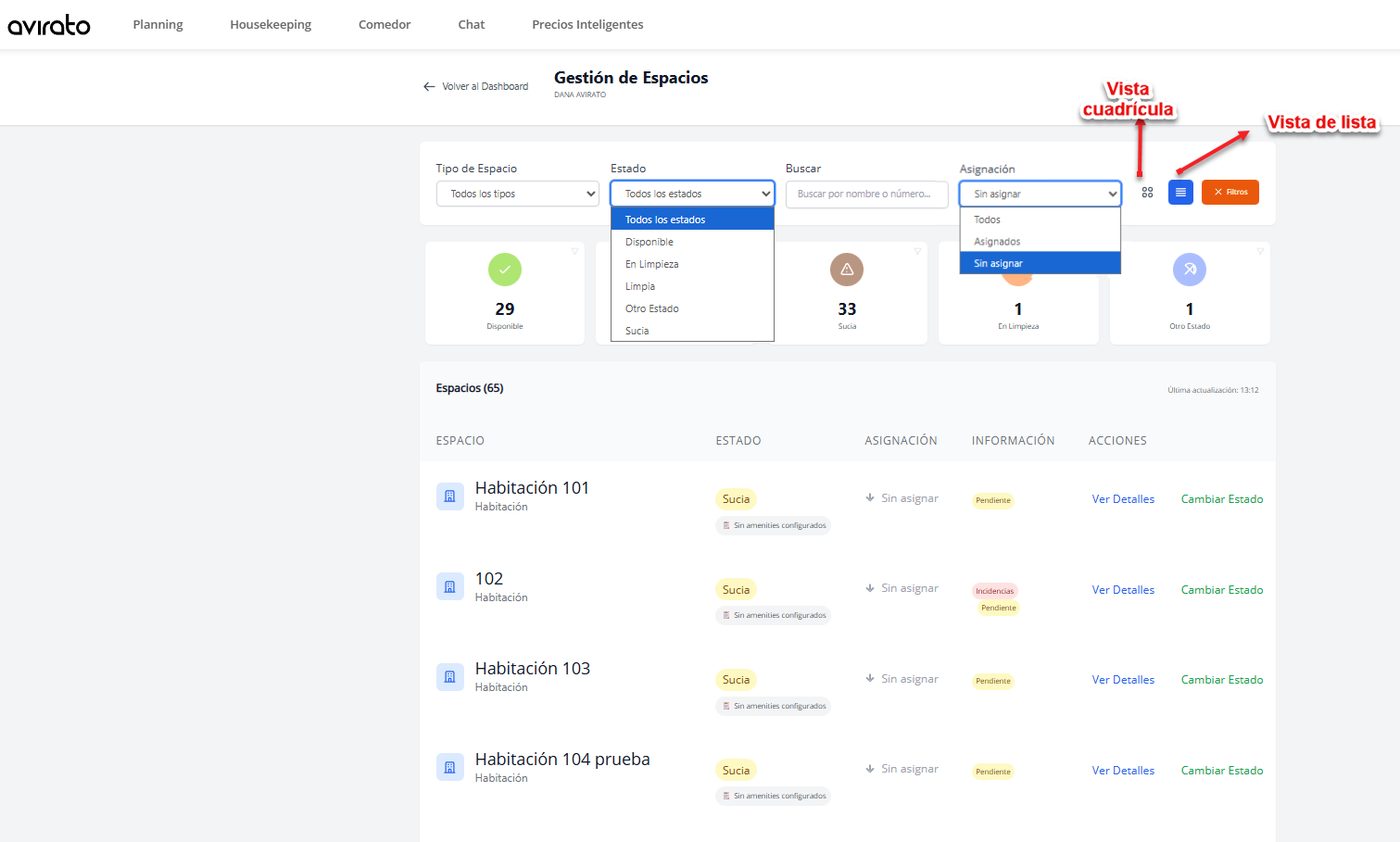Select the Sucia state option in list
Screen dimensions: 1400x842
tap(692, 330)
